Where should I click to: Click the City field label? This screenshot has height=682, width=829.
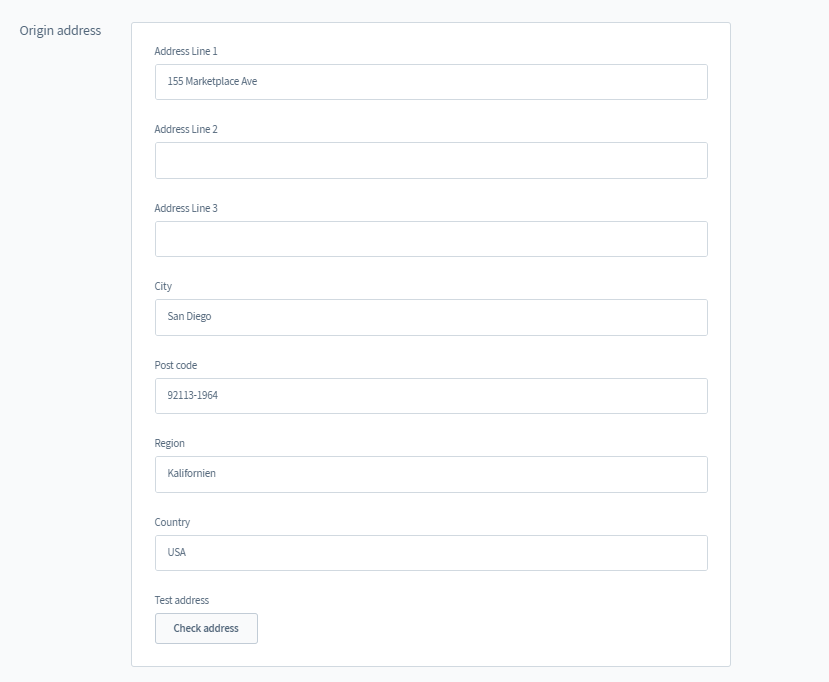tap(163, 286)
